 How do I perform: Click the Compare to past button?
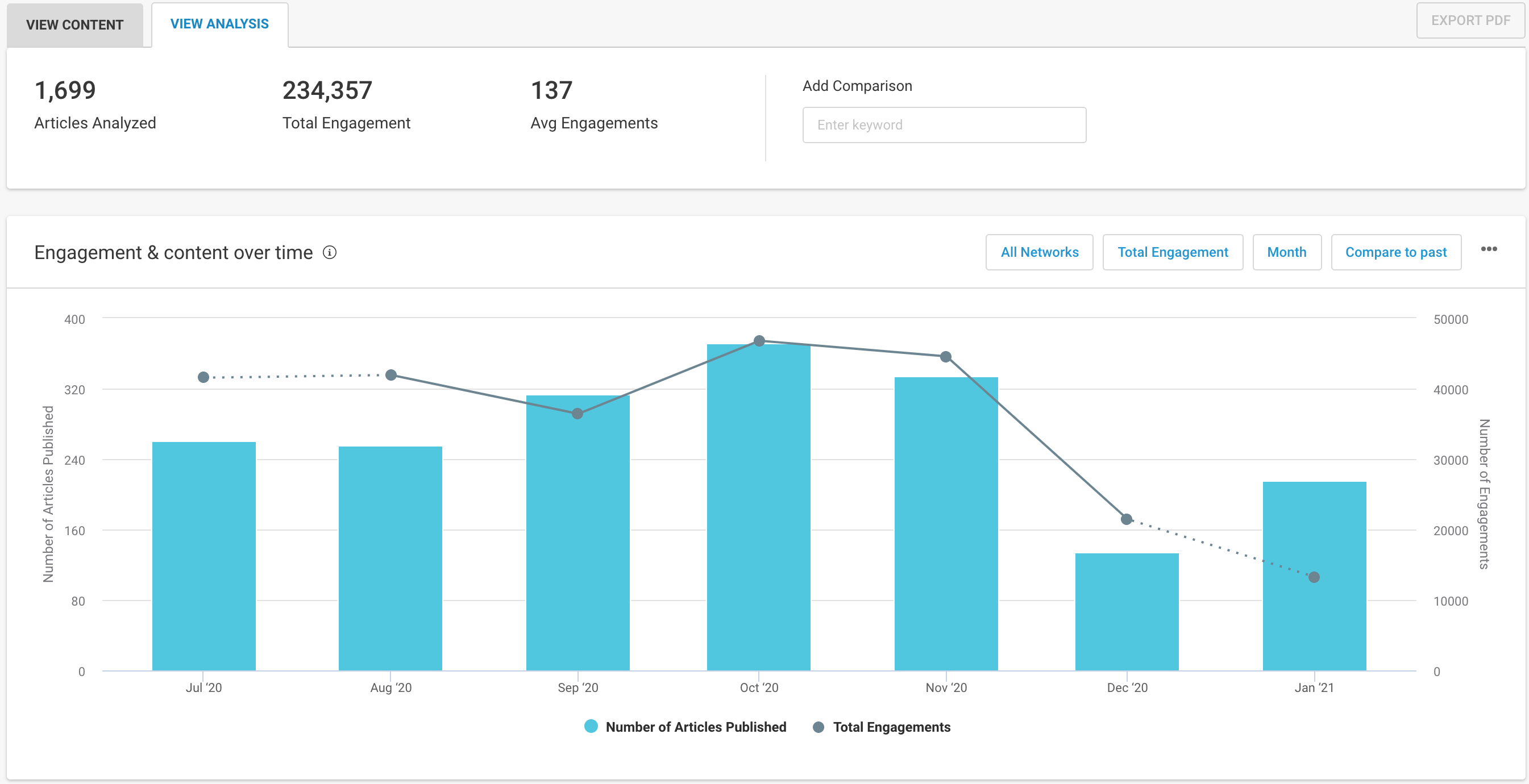point(1396,253)
